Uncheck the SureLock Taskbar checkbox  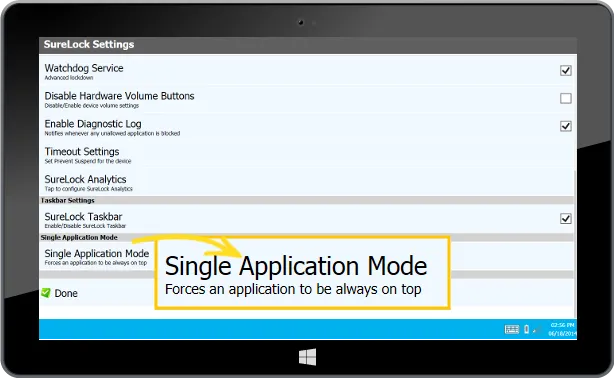pos(565,219)
